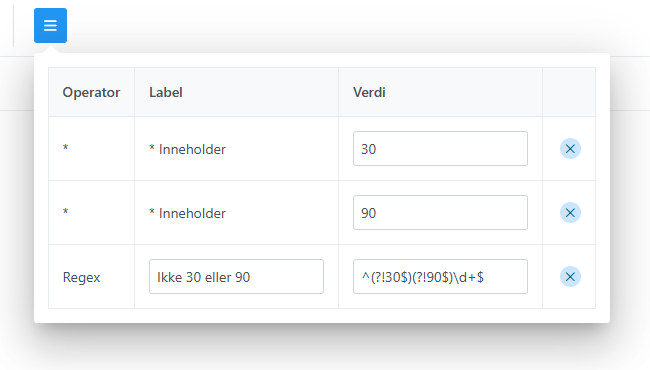
Task: Select the '* Inneholder' label beside value 30
Action: 187,149
